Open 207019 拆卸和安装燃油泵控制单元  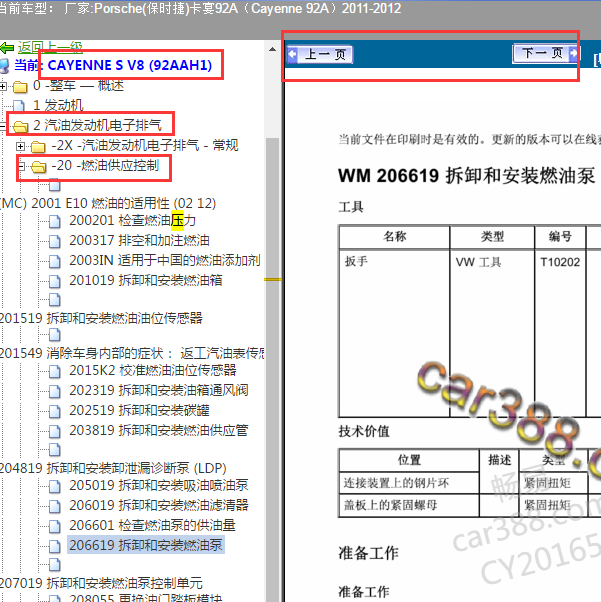tap(101, 583)
